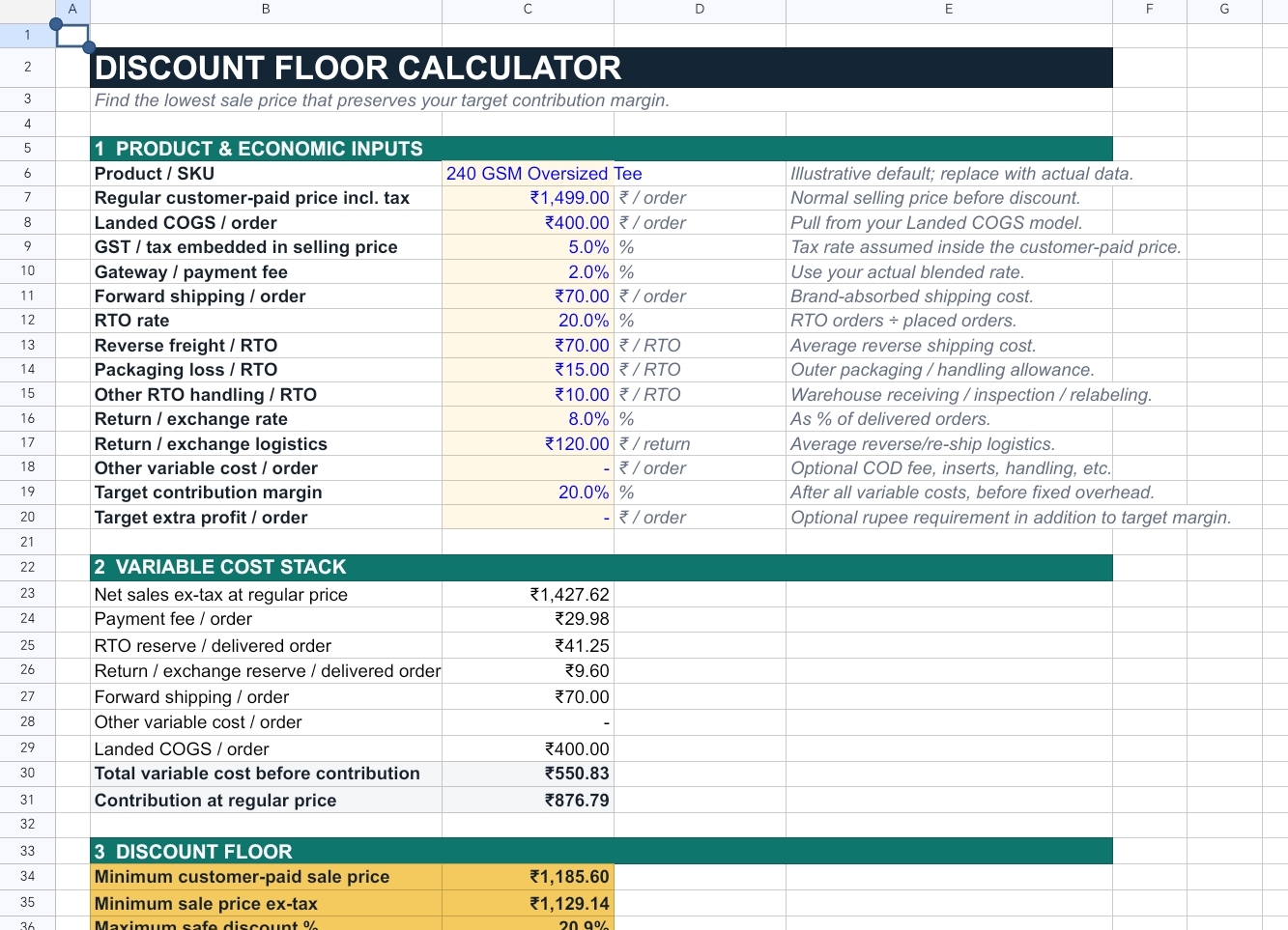Click Other RTO handling value ₹10.00
The height and width of the screenshot is (930, 1288).
[528, 395]
